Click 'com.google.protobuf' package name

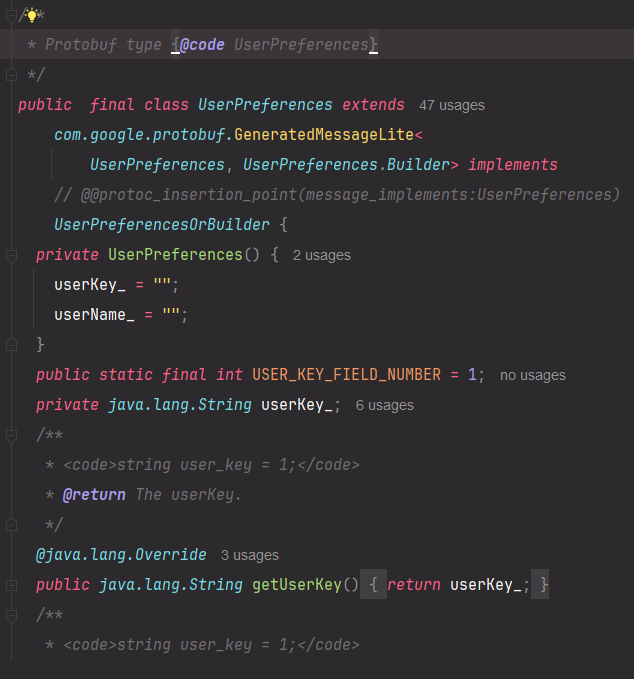click(x=139, y=135)
